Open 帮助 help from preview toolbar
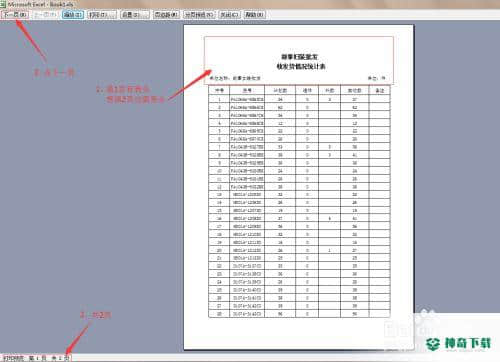The width and height of the screenshot is (500, 362). 255,15
